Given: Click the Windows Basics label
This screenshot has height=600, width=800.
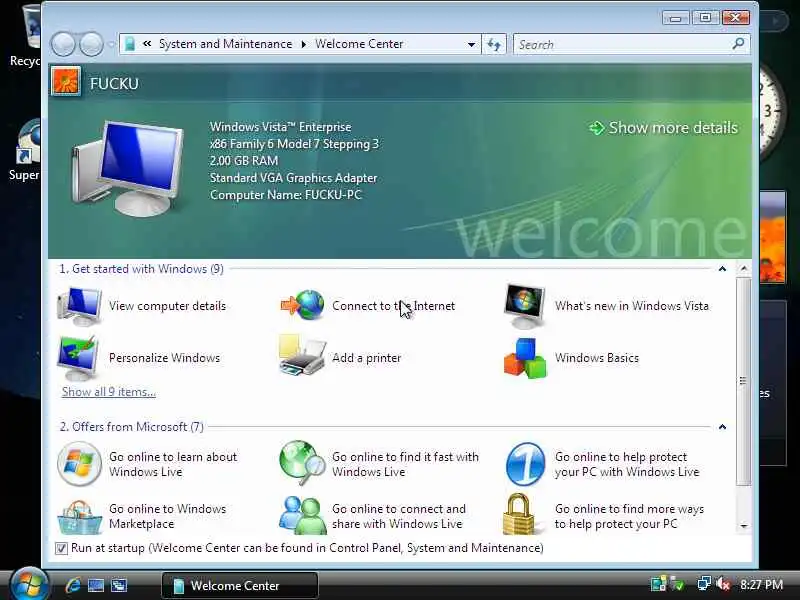Looking at the screenshot, I should click(x=597, y=358).
